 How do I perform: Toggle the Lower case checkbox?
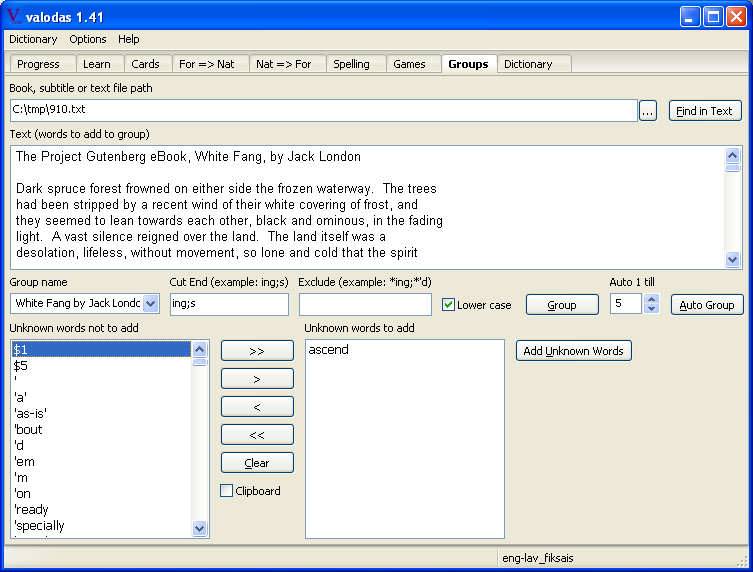point(449,305)
